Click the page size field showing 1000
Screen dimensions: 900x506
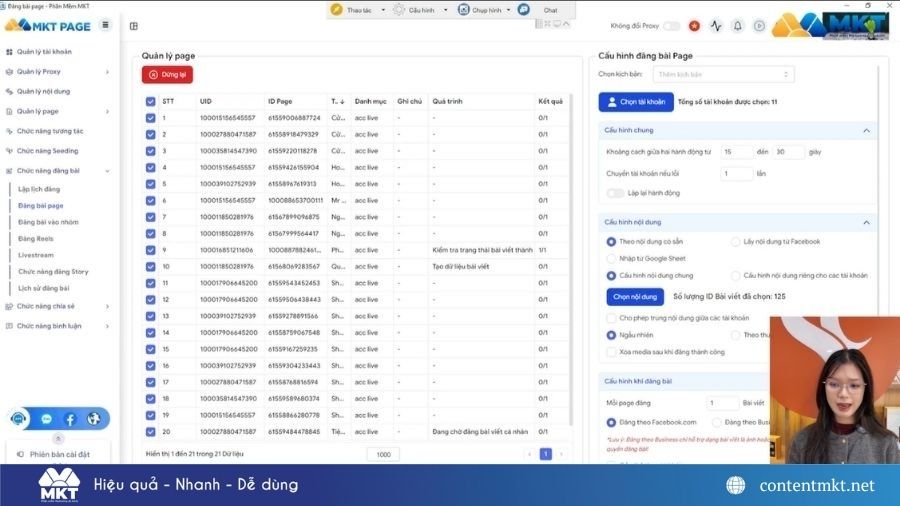(x=383, y=454)
